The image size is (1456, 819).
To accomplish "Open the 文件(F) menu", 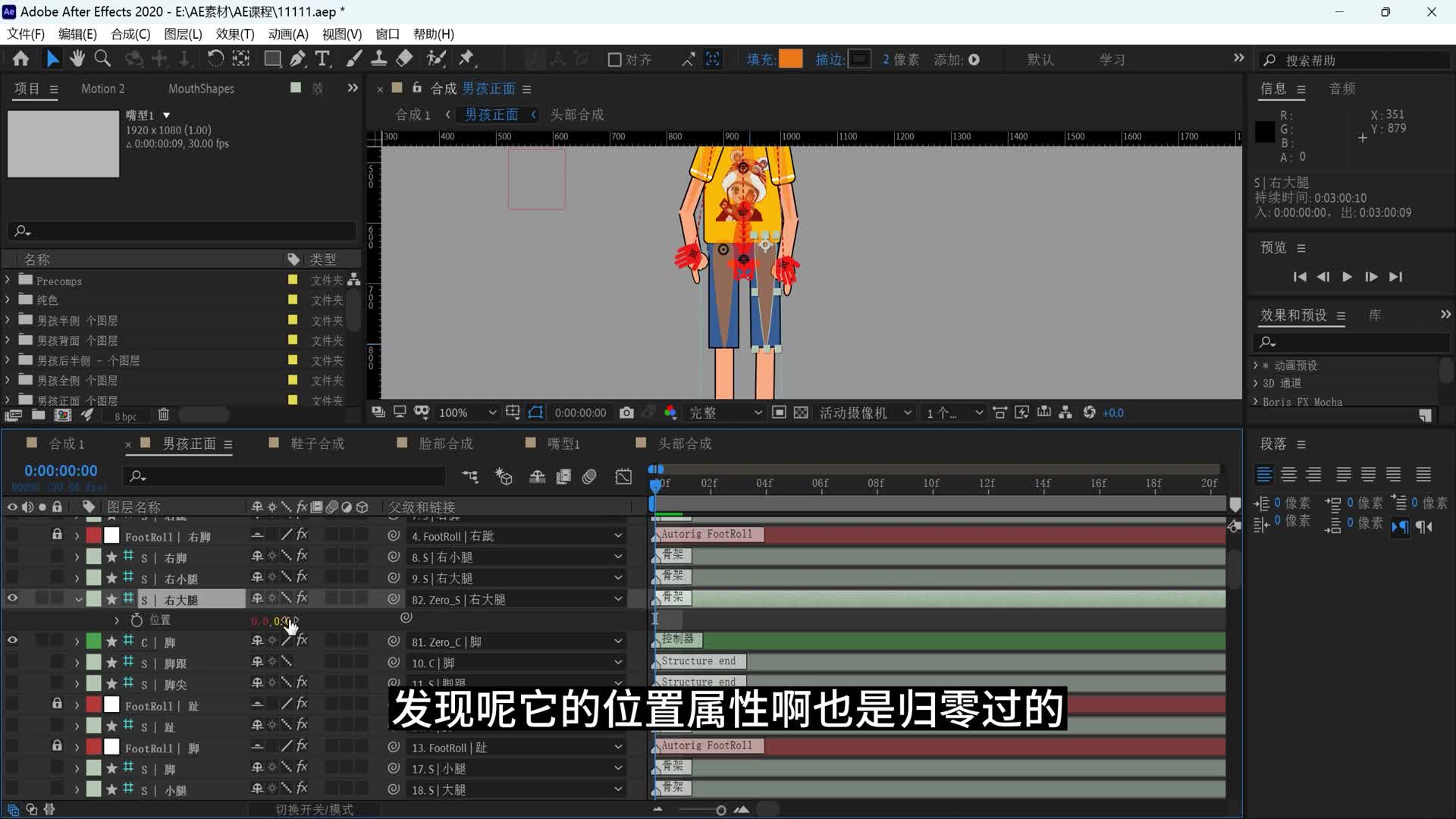I will point(26,34).
